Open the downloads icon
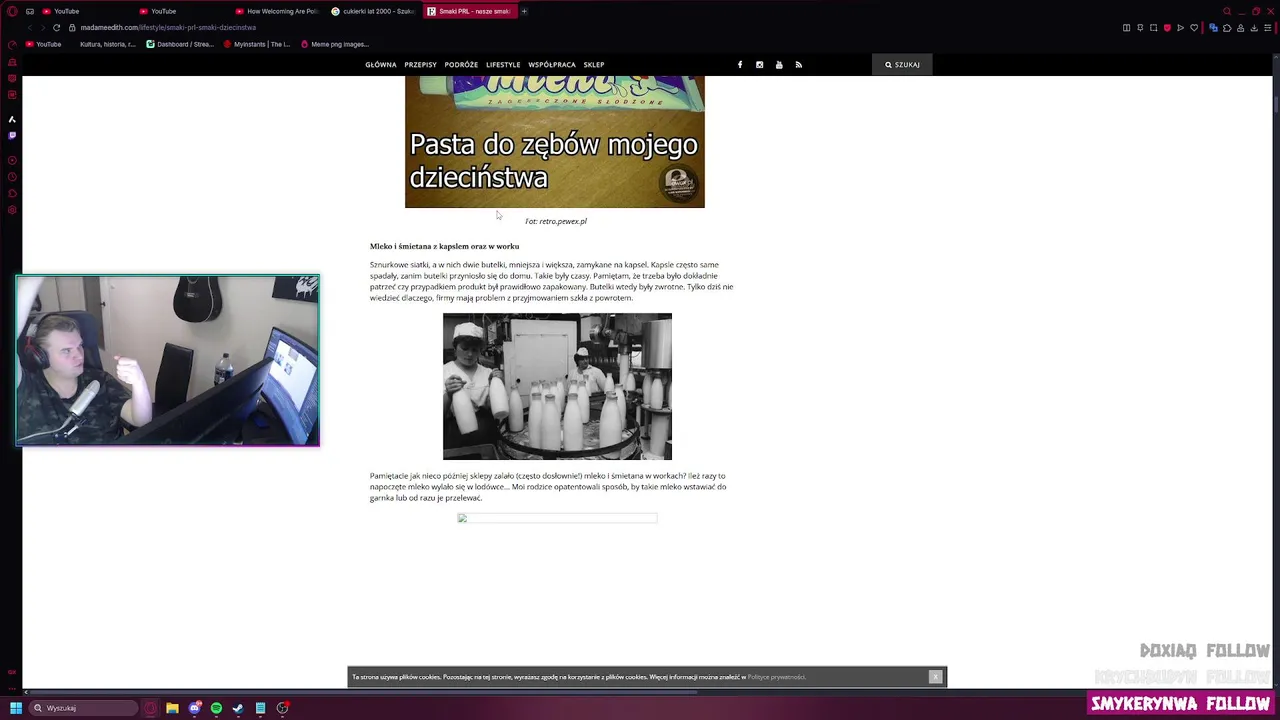This screenshot has width=1280, height=720. [1254, 28]
